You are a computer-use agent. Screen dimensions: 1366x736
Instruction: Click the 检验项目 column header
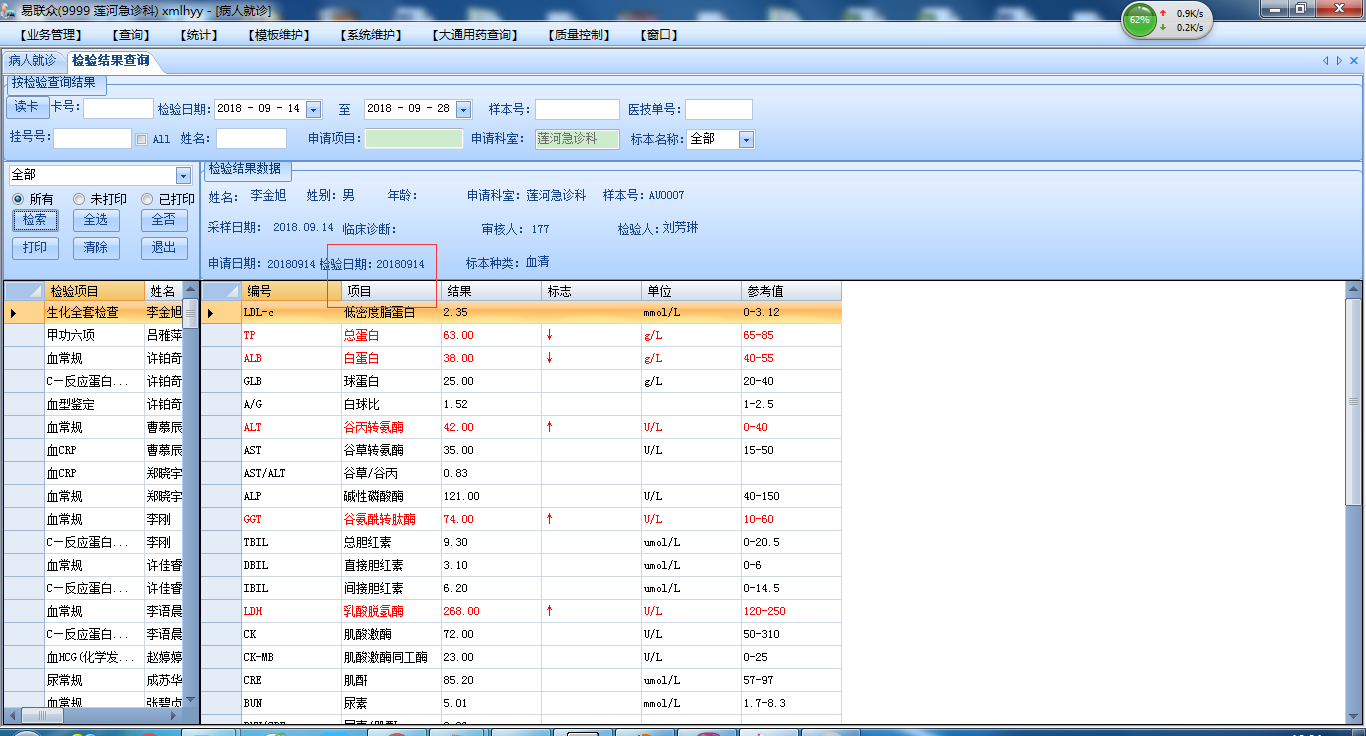click(94, 291)
